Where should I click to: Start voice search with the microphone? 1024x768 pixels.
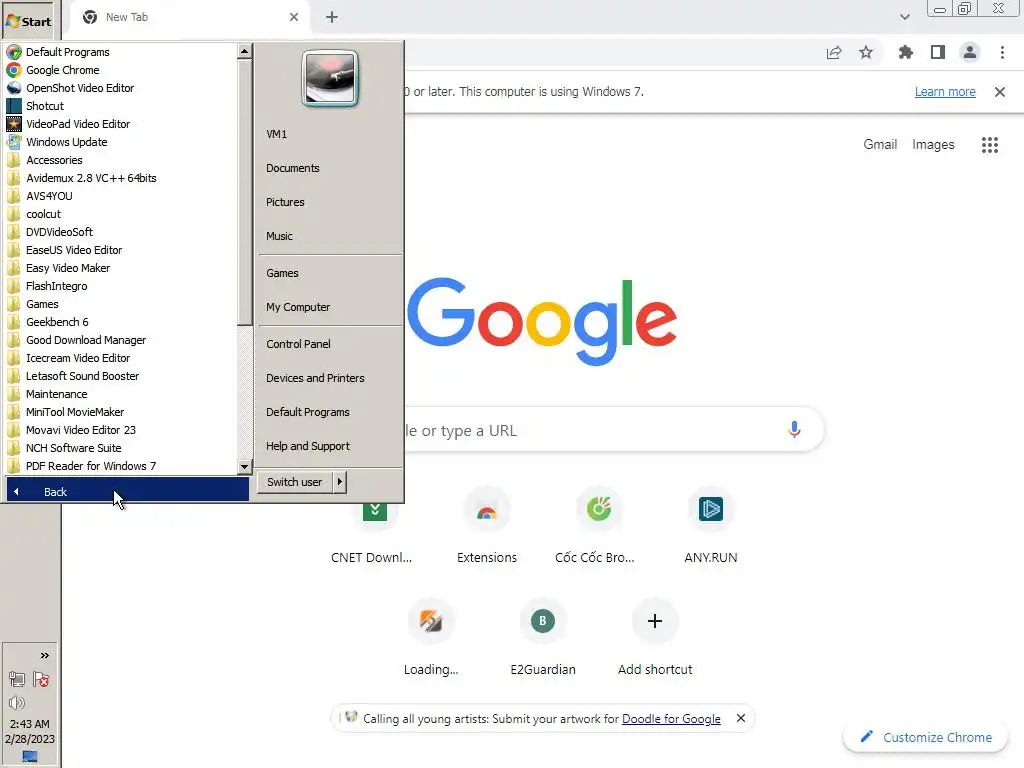794,430
